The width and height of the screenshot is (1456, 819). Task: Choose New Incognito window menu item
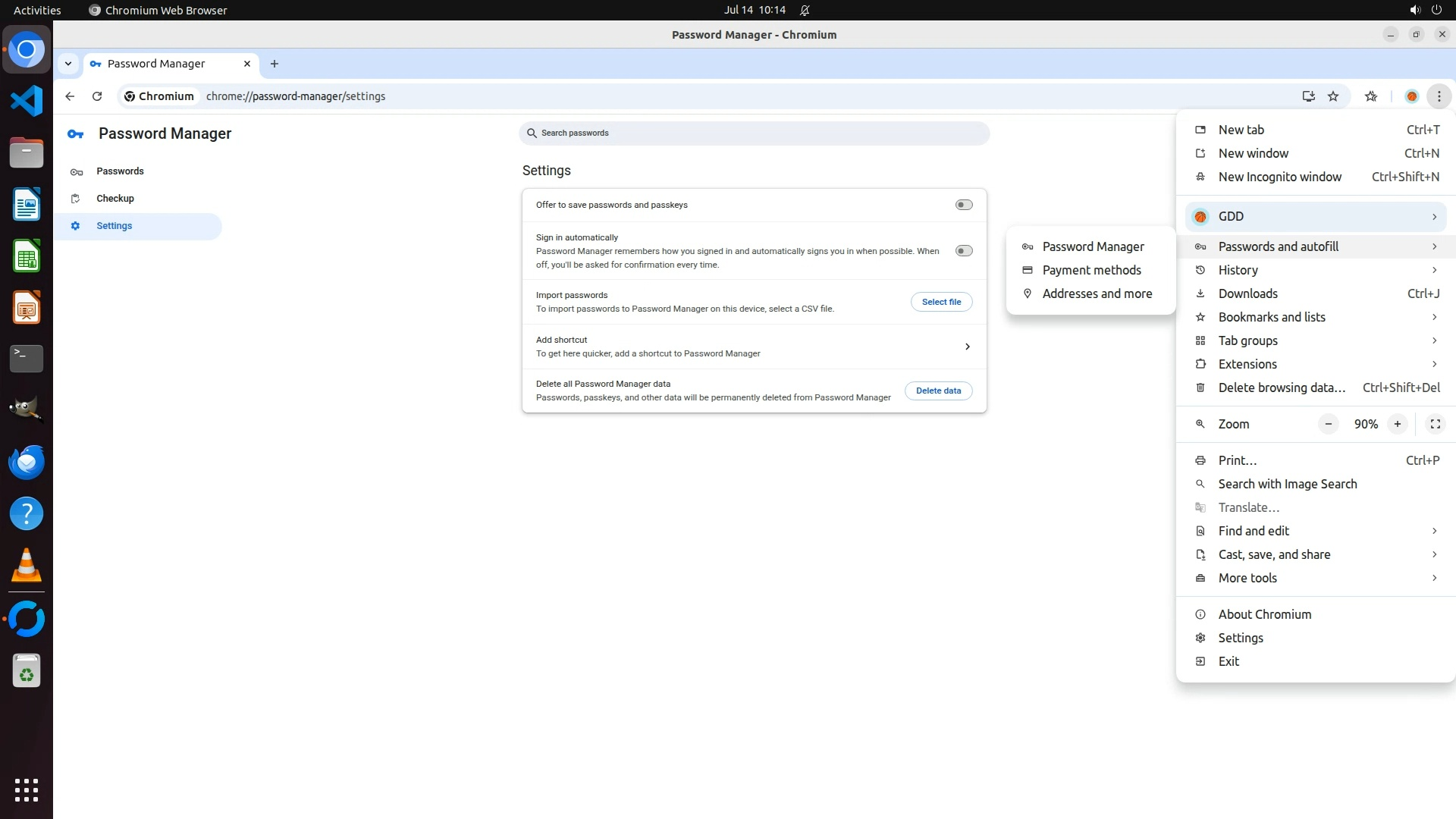[1279, 177]
